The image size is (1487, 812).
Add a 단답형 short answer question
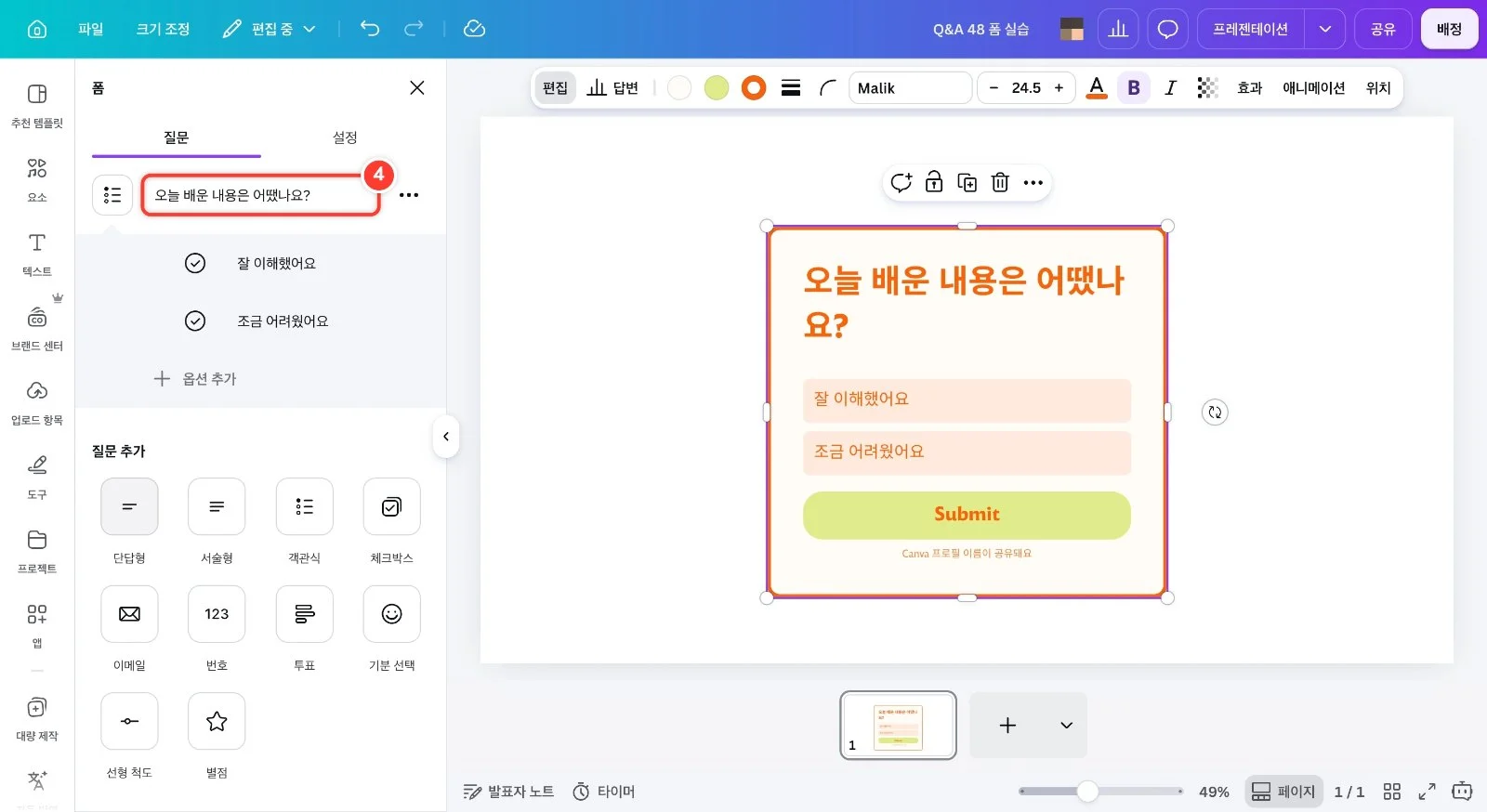[129, 506]
